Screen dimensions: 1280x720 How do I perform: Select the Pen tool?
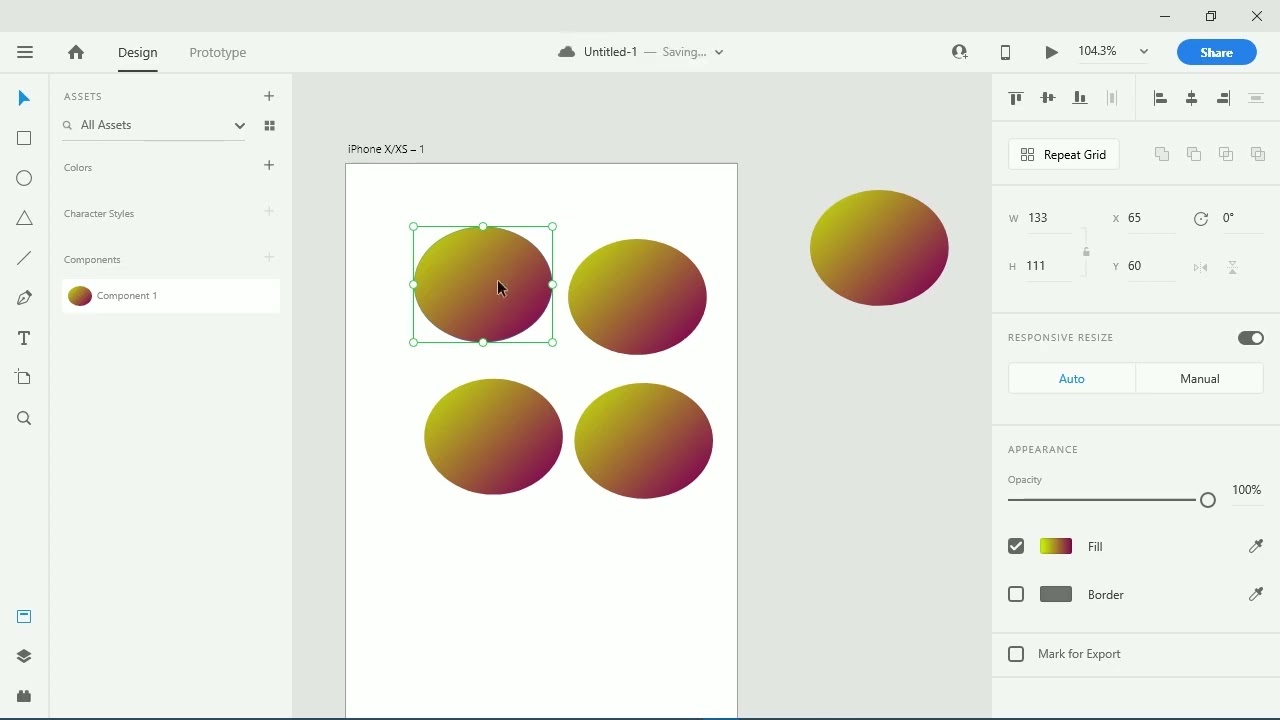tap(24, 298)
